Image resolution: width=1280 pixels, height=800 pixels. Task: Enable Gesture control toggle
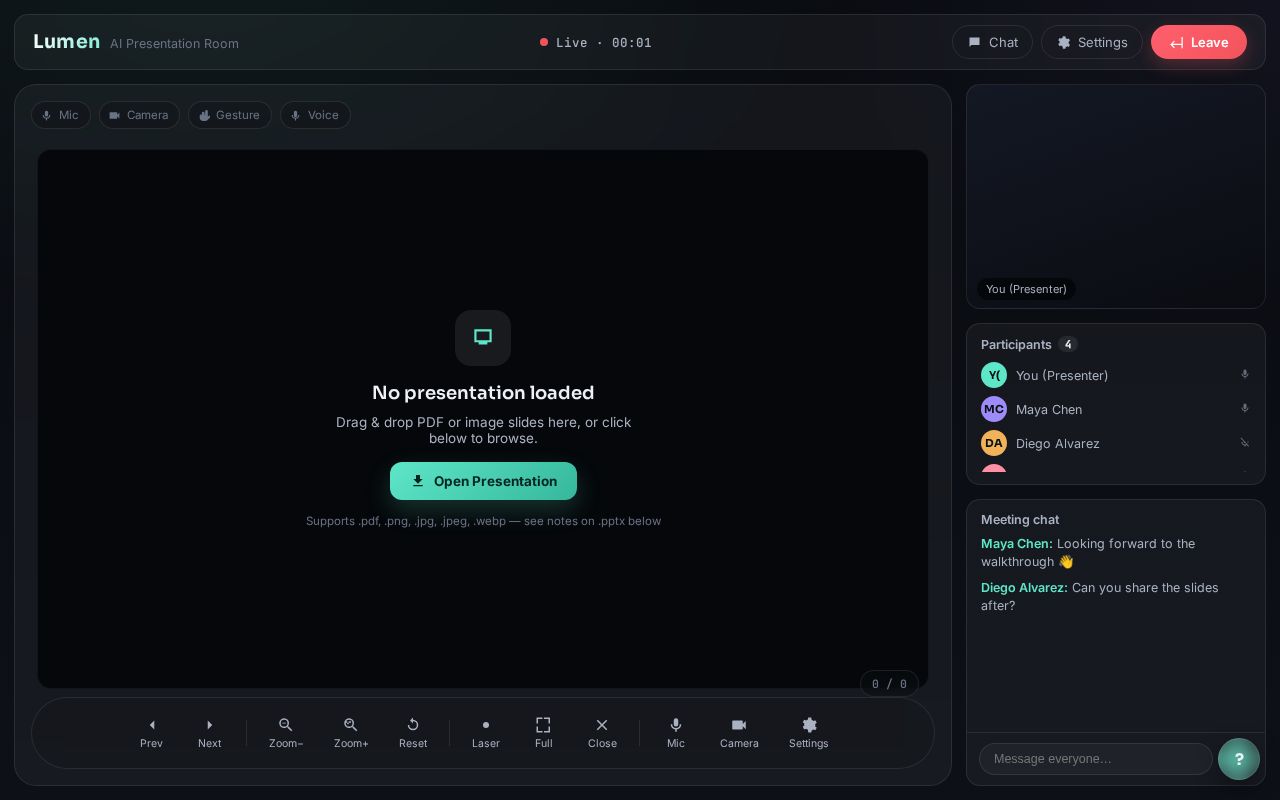point(230,115)
